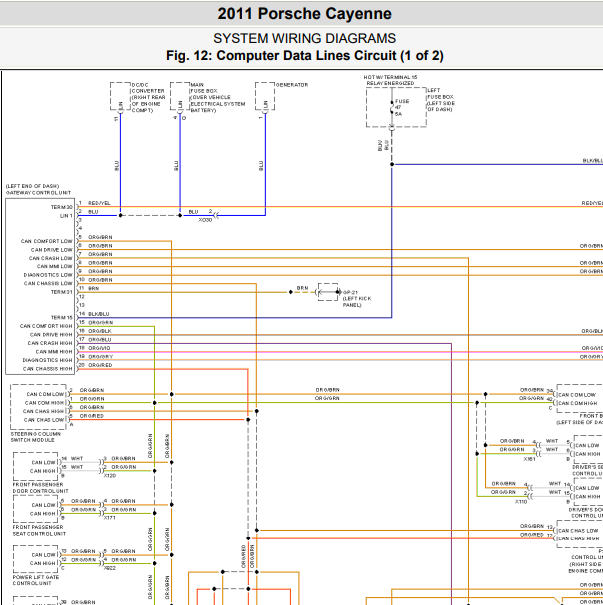
Task: Select the "SYSTEM WIRING DIAGRAMS" heading
Action: pos(304,38)
